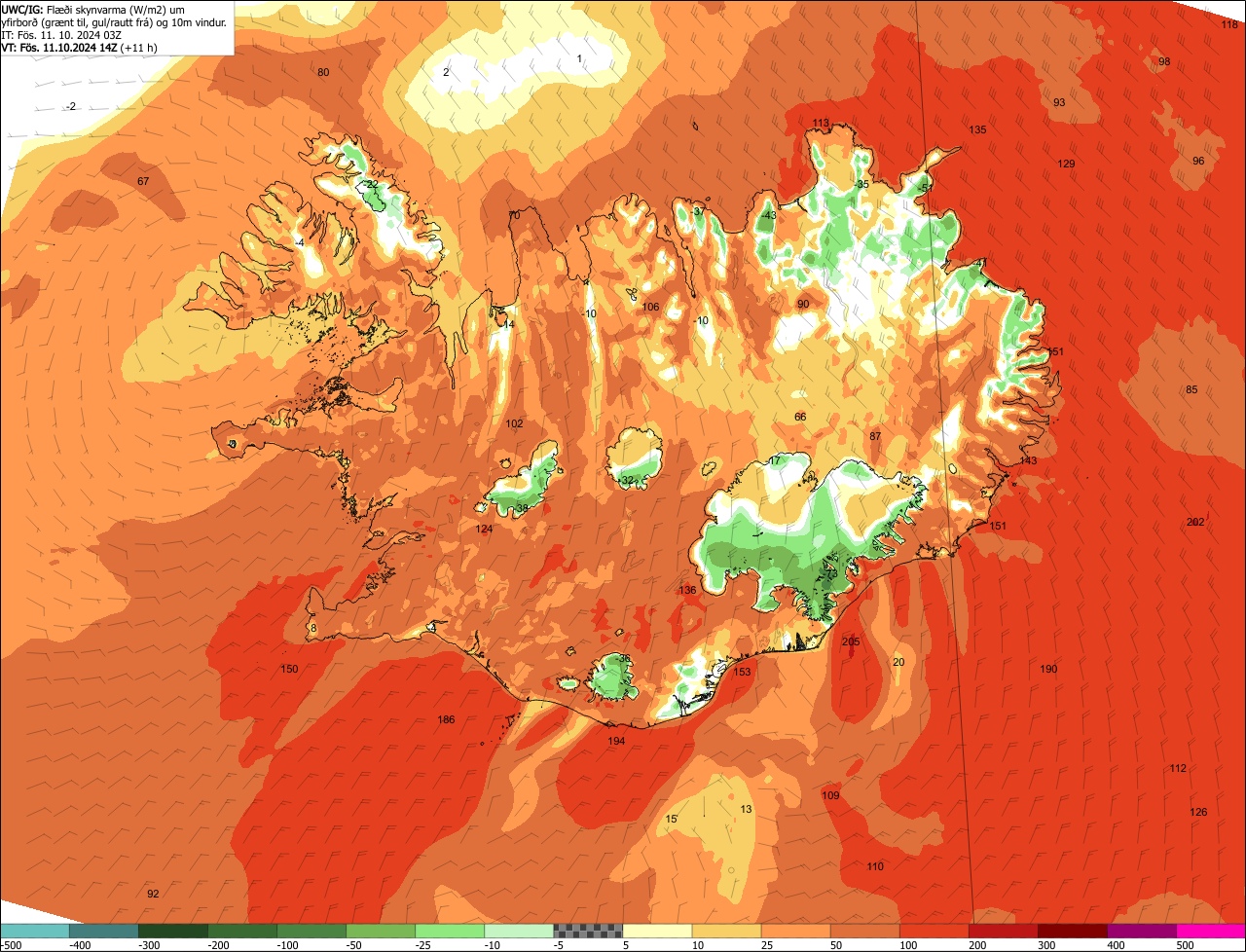Click the map value 136 in south Iceland
The width and height of the screenshot is (1246, 952).
pos(687,590)
